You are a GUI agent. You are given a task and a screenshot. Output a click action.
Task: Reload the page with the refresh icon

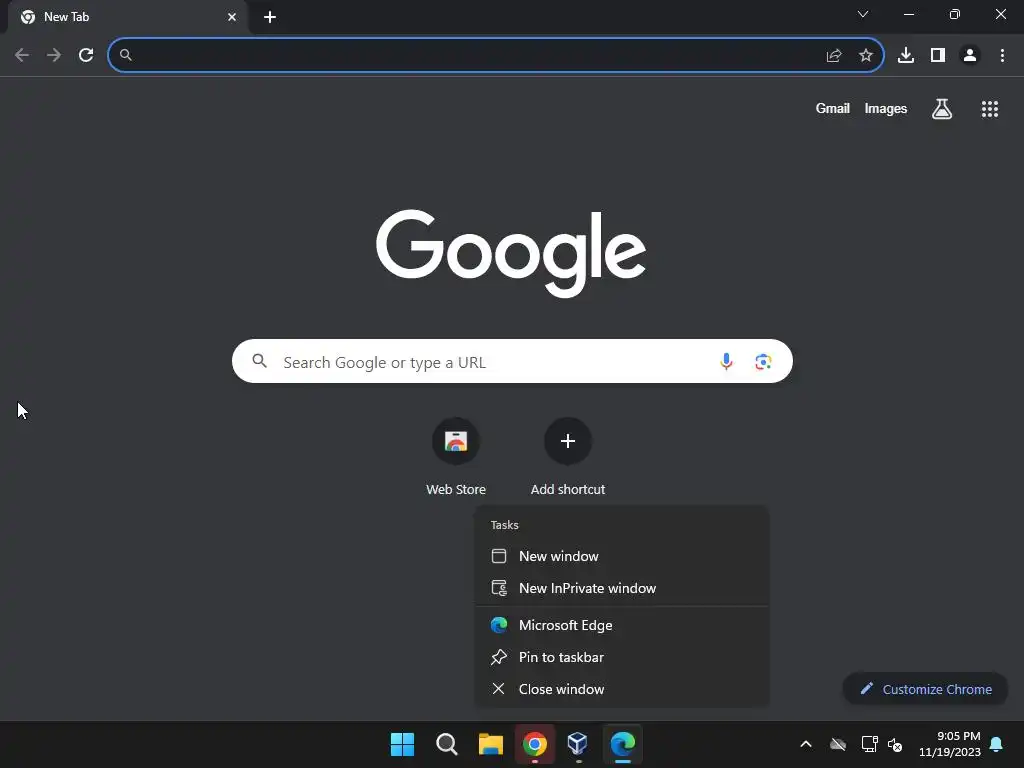point(86,55)
